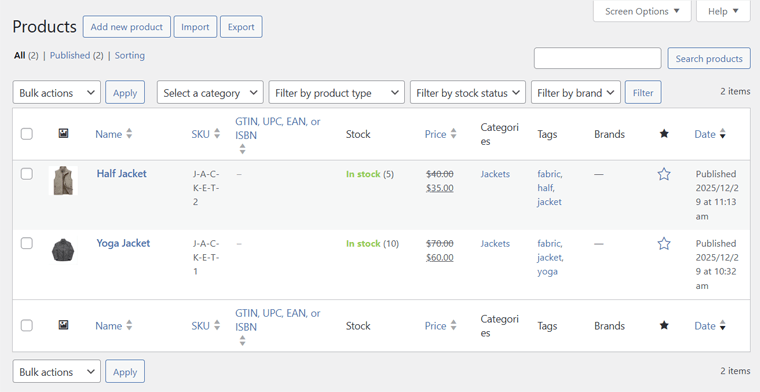Click the jacket tag in Half Jacket row
This screenshot has height=392, width=760.
(x=549, y=202)
